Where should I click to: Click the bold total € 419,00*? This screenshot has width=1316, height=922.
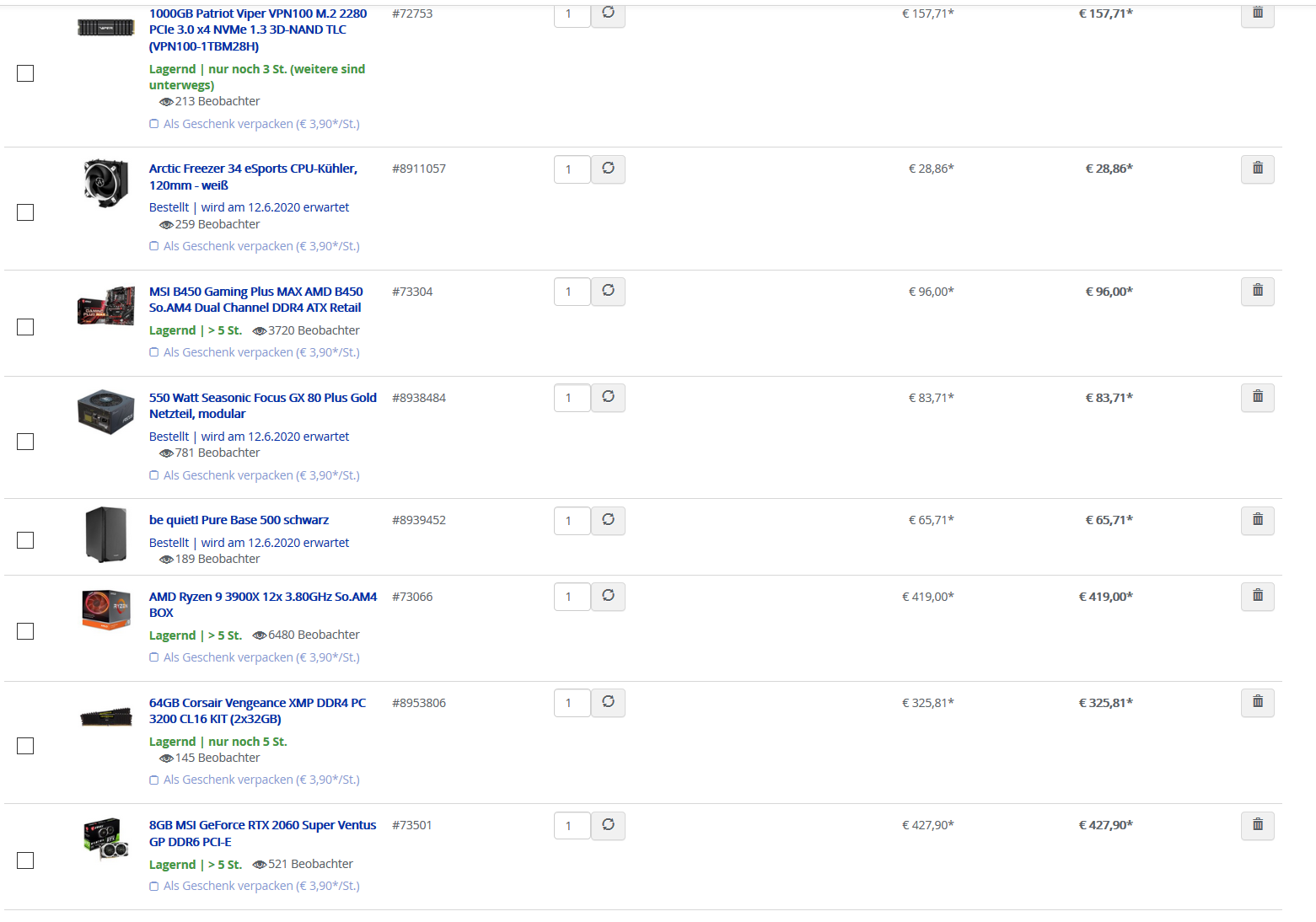click(x=1106, y=597)
